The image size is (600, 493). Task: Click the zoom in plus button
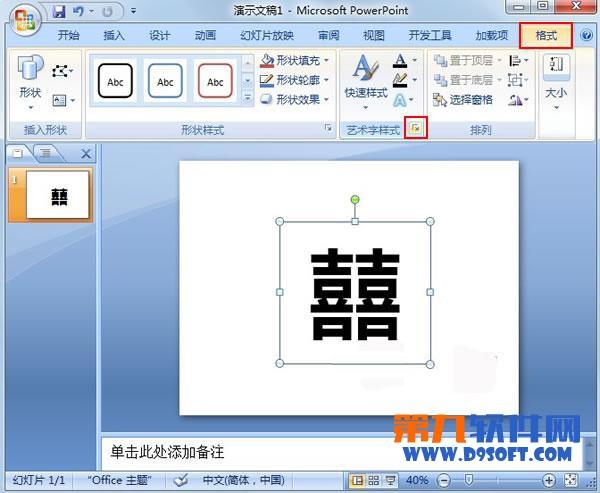point(549,480)
